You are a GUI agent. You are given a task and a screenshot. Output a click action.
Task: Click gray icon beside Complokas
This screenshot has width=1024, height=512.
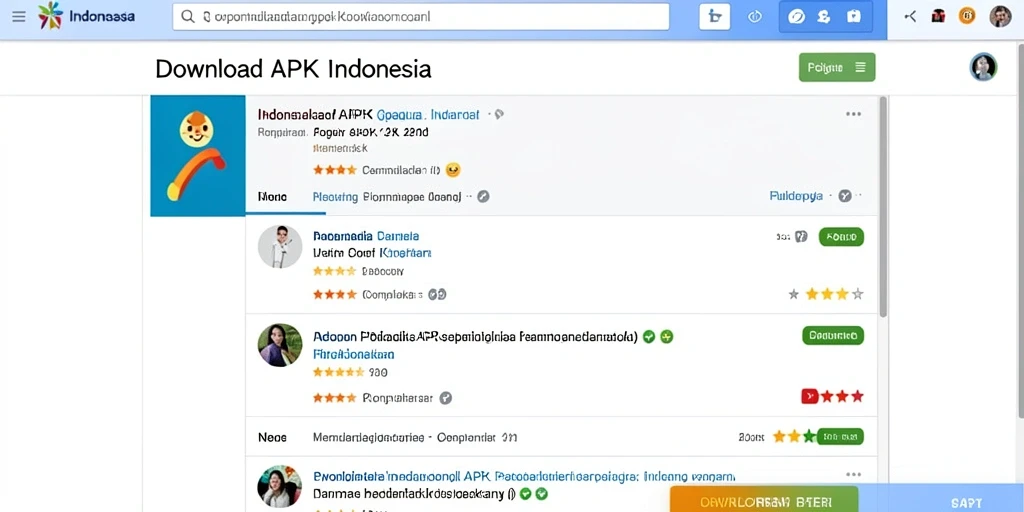point(437,295)
